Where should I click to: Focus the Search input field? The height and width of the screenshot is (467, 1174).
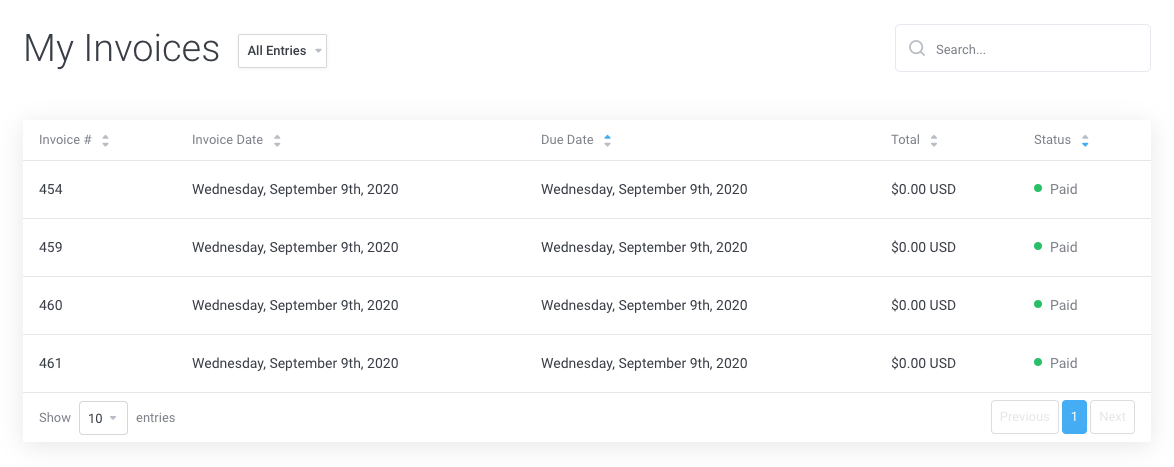coord(1035,49)
